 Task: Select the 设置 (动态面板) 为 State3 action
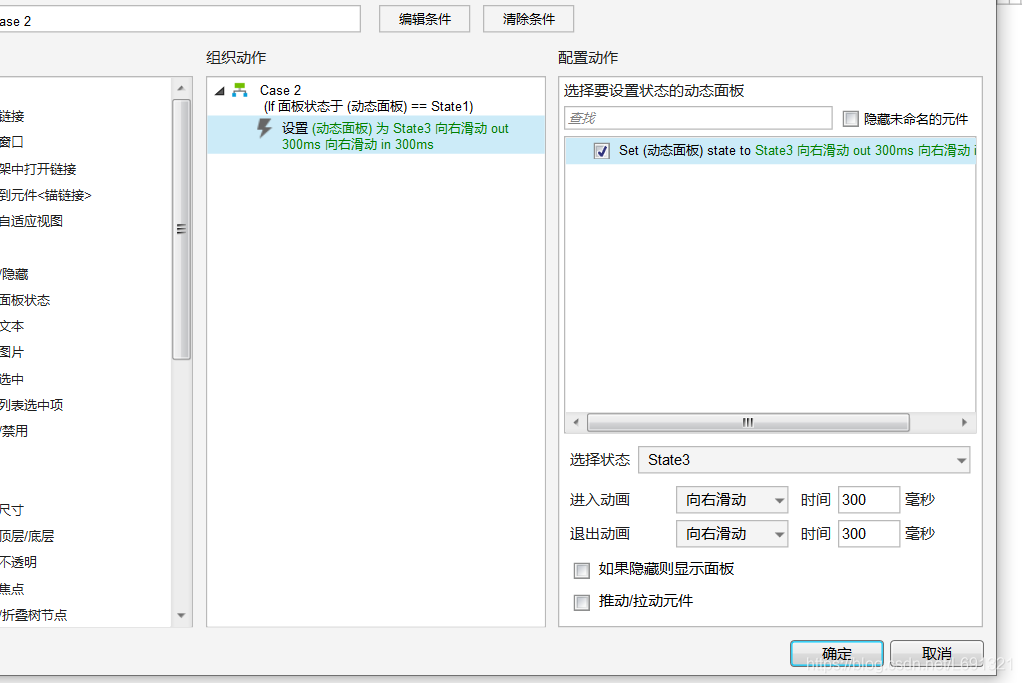376,136
